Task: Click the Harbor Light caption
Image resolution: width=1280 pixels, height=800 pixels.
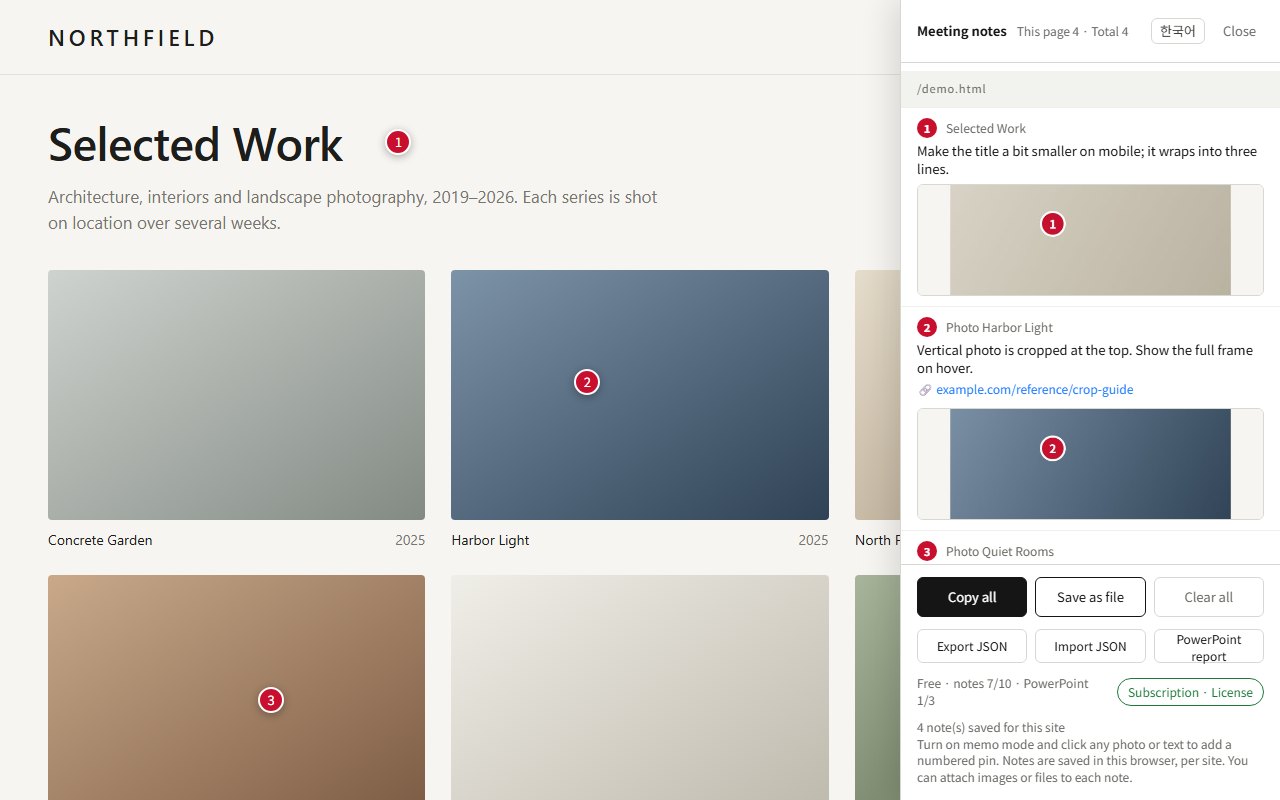Action: 490,540
